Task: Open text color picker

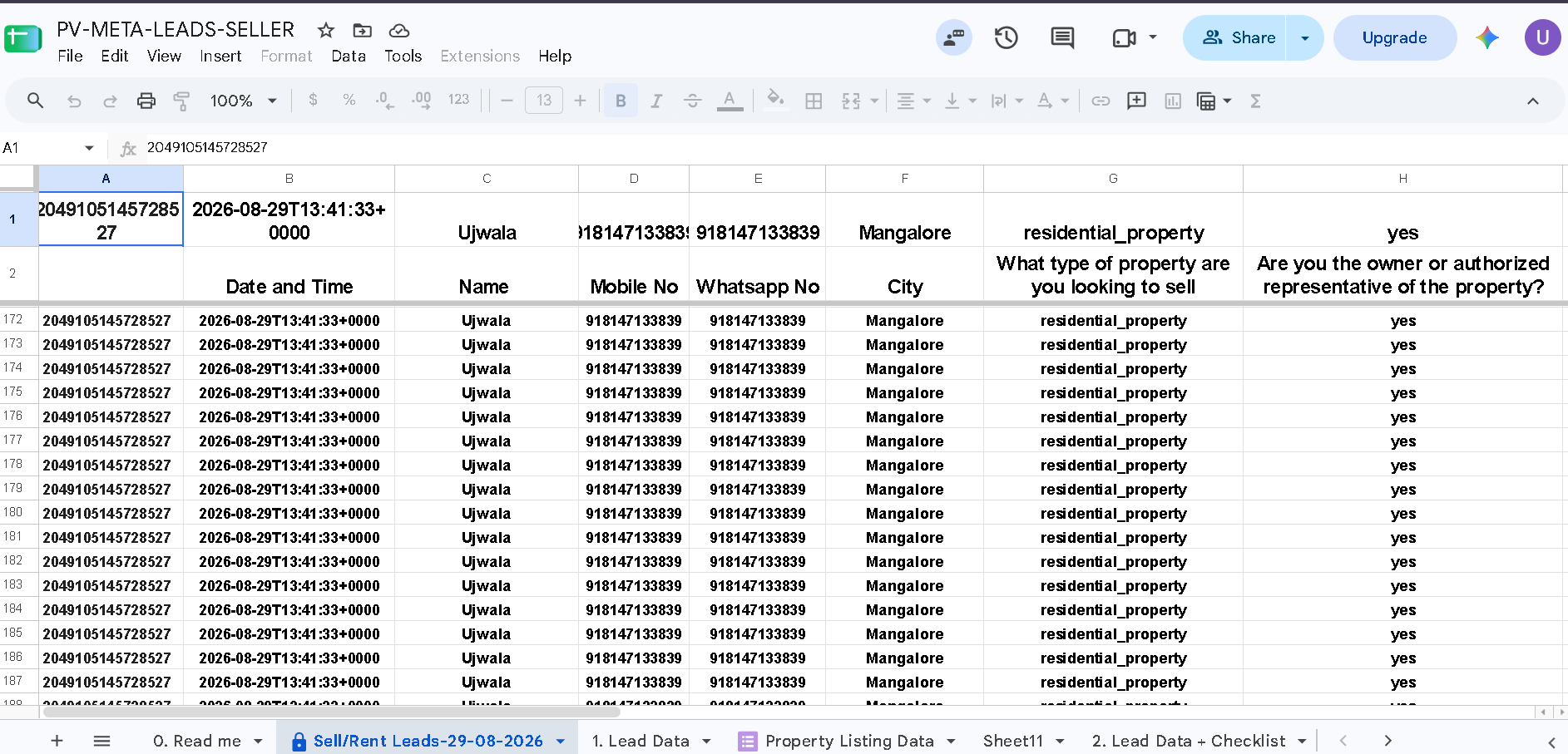Action: coord(730,101)
